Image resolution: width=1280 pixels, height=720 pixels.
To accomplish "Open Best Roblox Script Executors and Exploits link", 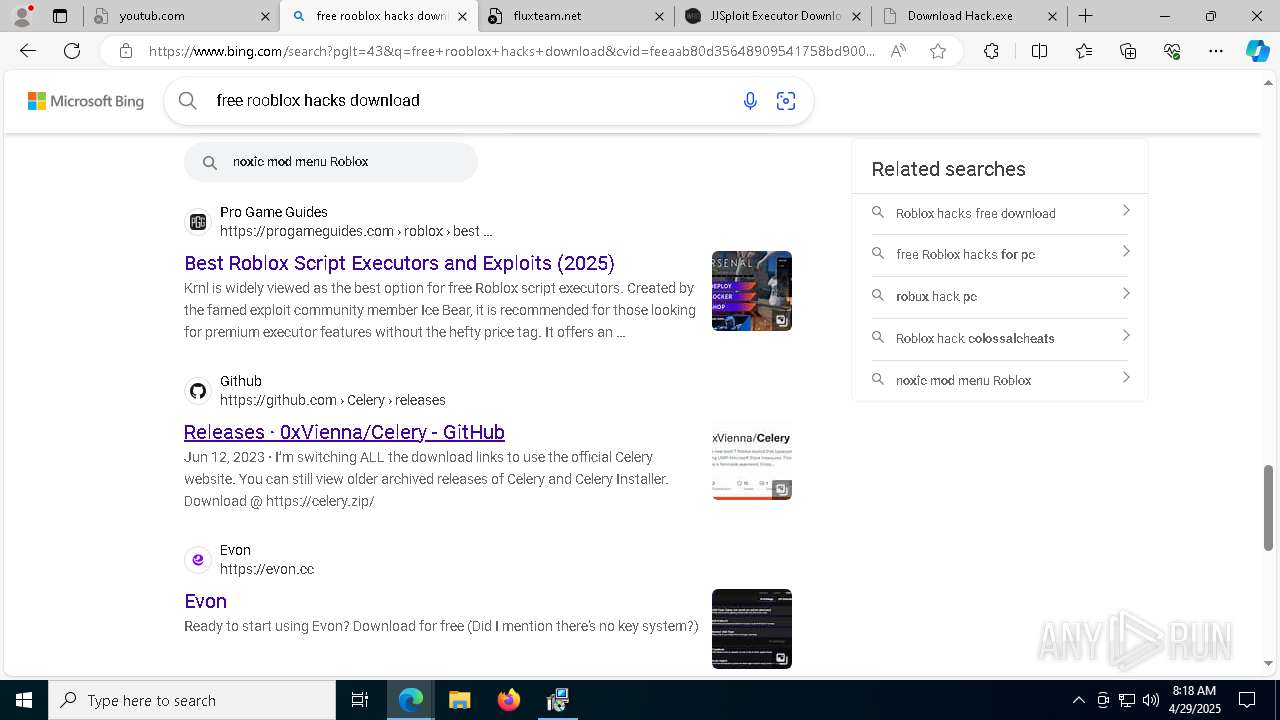I will [399, 263].
